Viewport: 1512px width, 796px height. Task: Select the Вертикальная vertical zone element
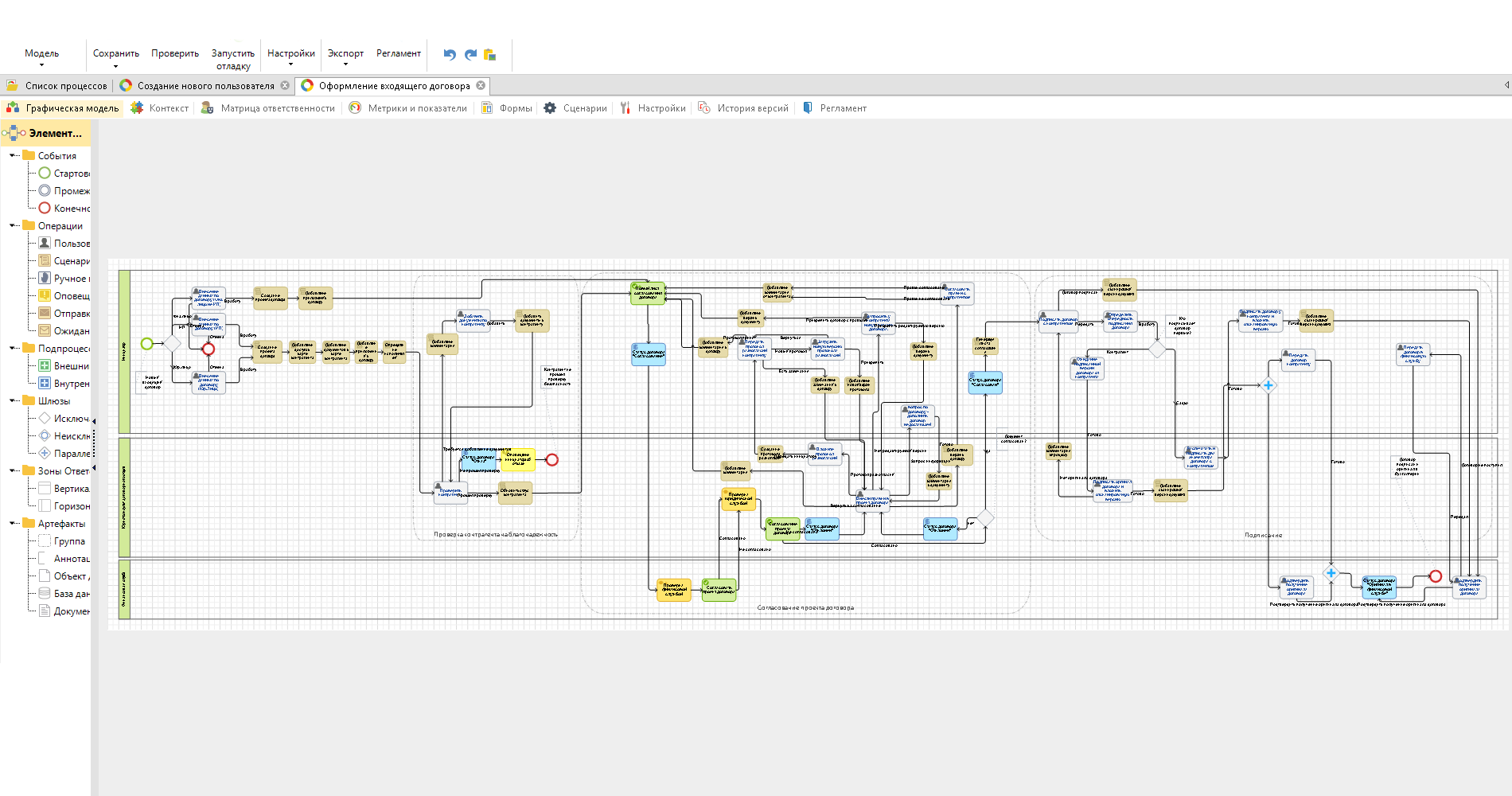click(x=64, y=488)
